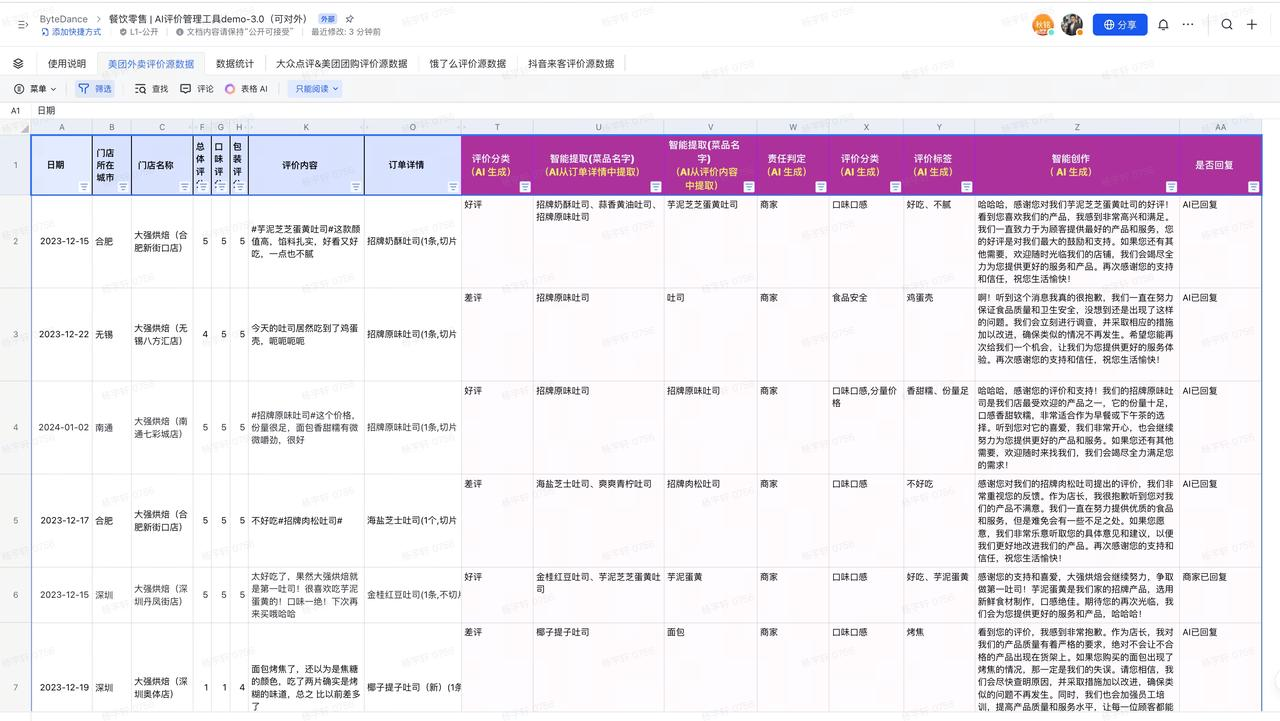The height and width of the screenshot is (721, 1280).
Task: Open the three-dot more options menu
Action: tap(1188, 25)
